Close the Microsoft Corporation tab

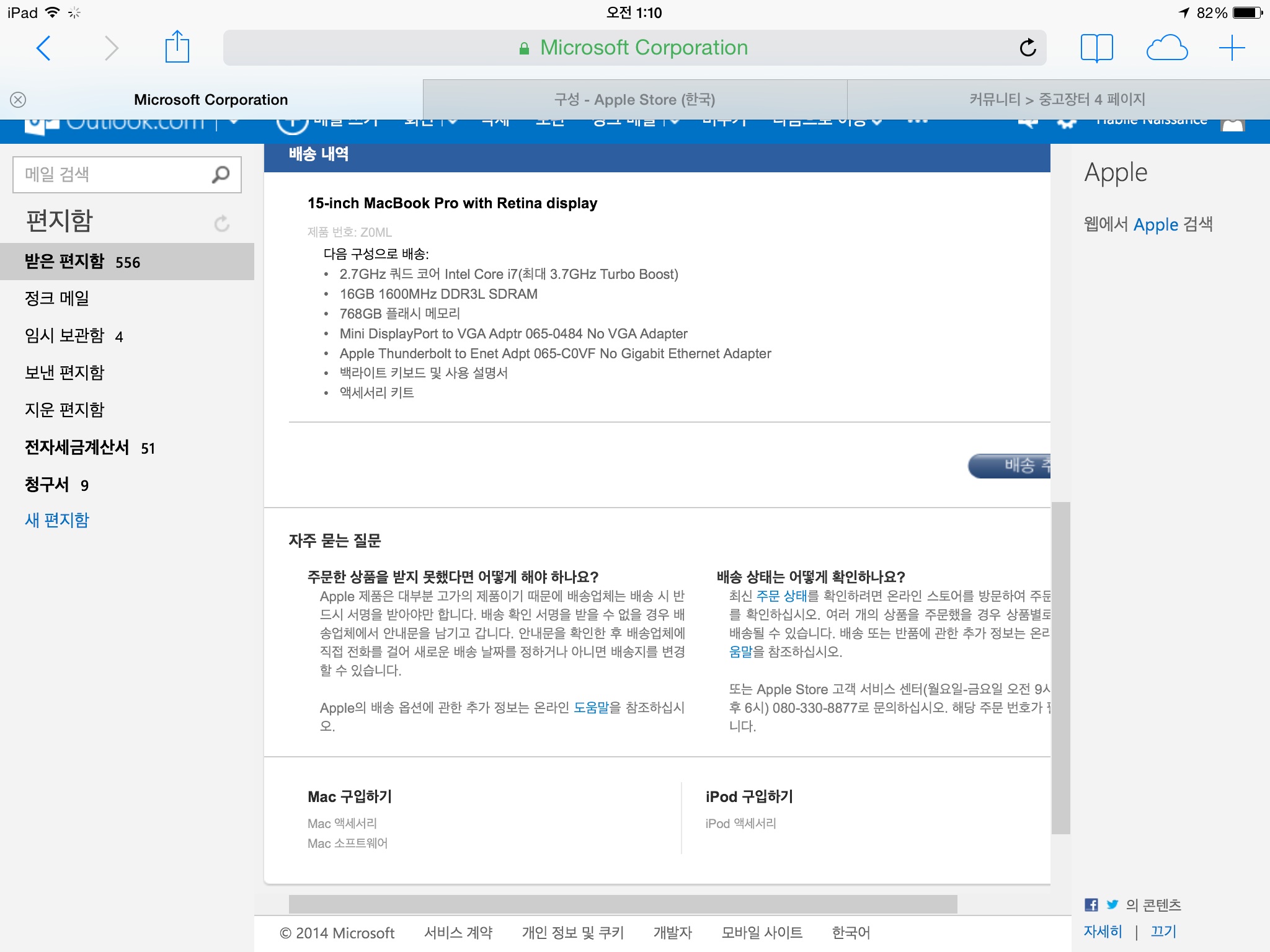(18, 100)
